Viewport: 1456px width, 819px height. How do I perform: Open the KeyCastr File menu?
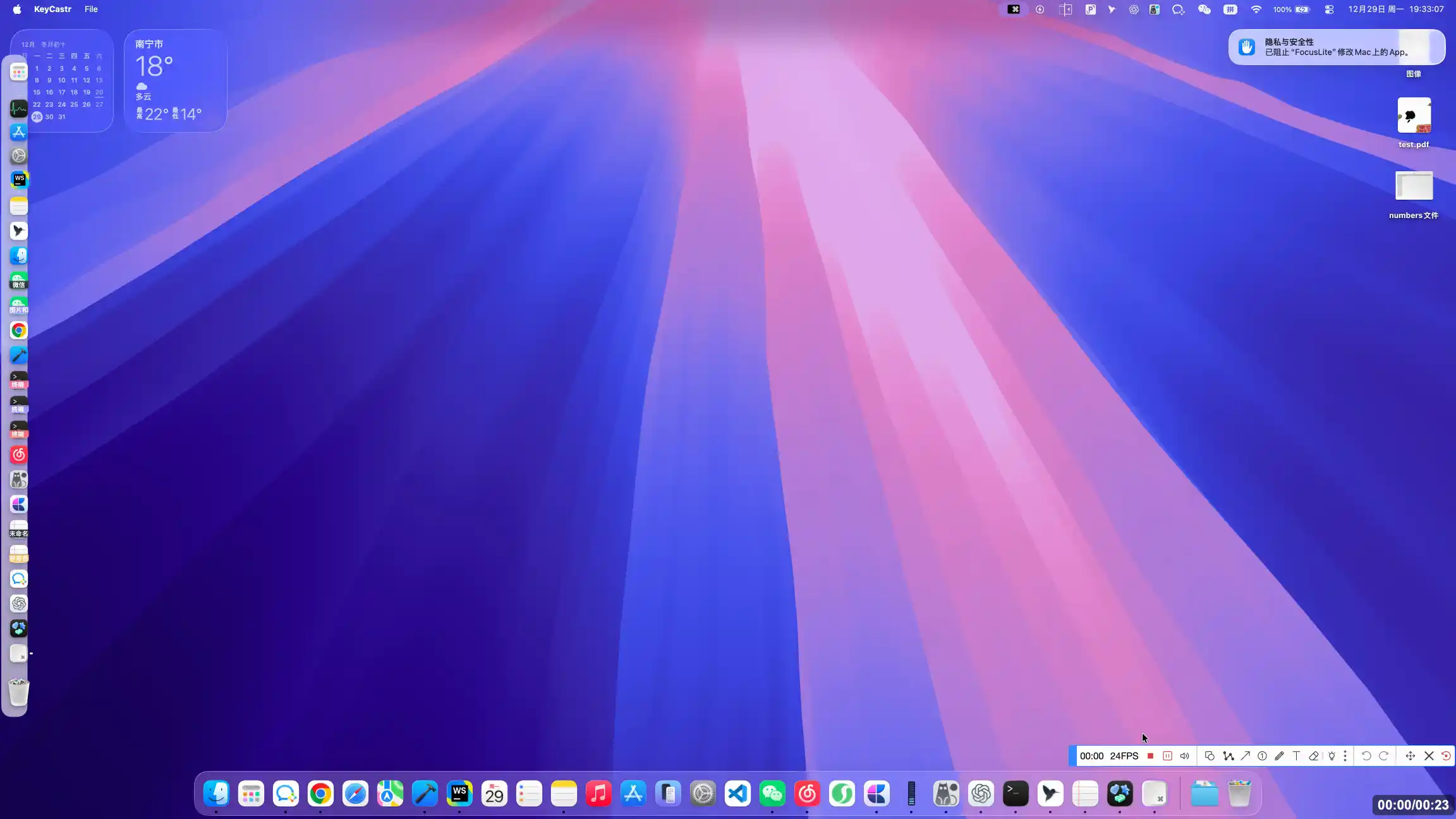click(91, 9)
